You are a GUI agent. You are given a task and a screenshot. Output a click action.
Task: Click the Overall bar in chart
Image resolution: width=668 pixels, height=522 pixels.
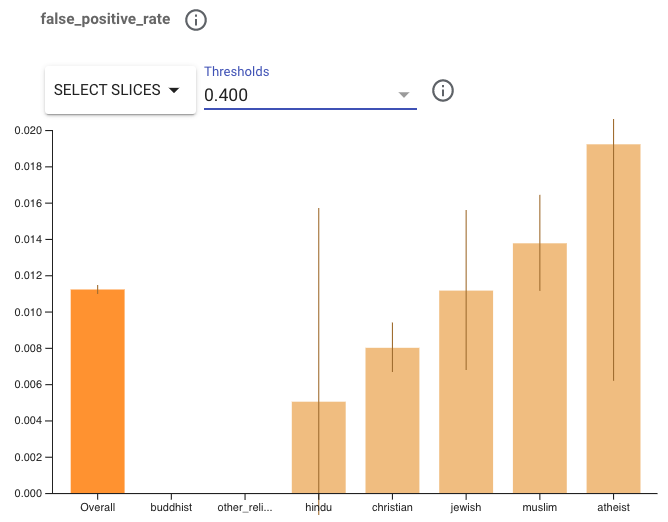tap(98, 390)
